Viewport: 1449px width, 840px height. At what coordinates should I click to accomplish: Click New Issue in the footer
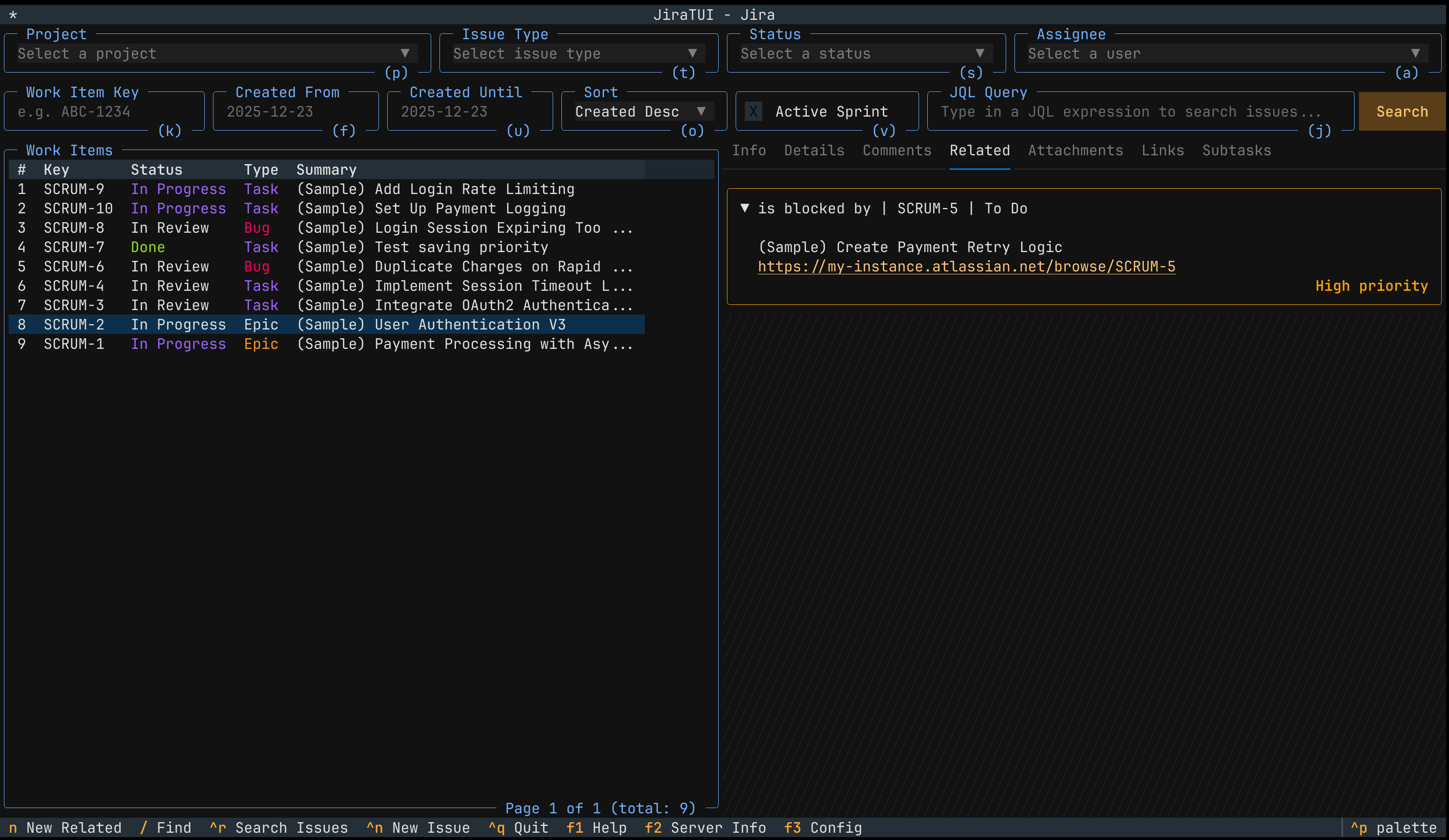418,828
